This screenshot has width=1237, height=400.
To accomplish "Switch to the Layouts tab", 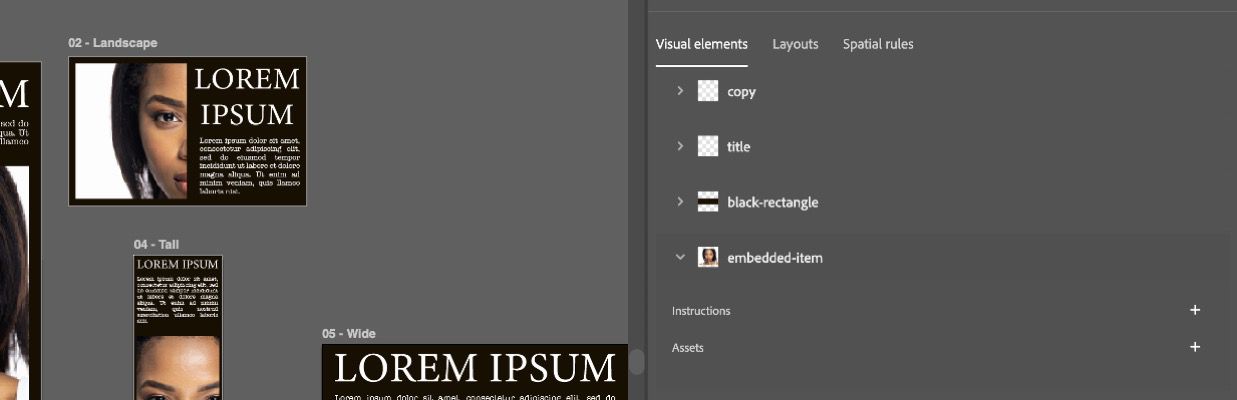I will (x=795, y=44).
